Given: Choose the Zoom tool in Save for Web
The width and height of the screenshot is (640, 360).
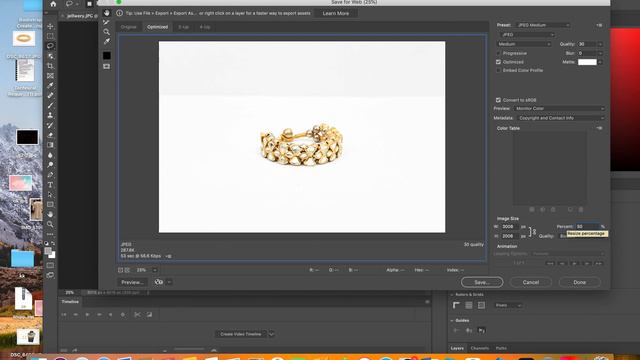Looking at the screenshot, I should coord(107,32).
